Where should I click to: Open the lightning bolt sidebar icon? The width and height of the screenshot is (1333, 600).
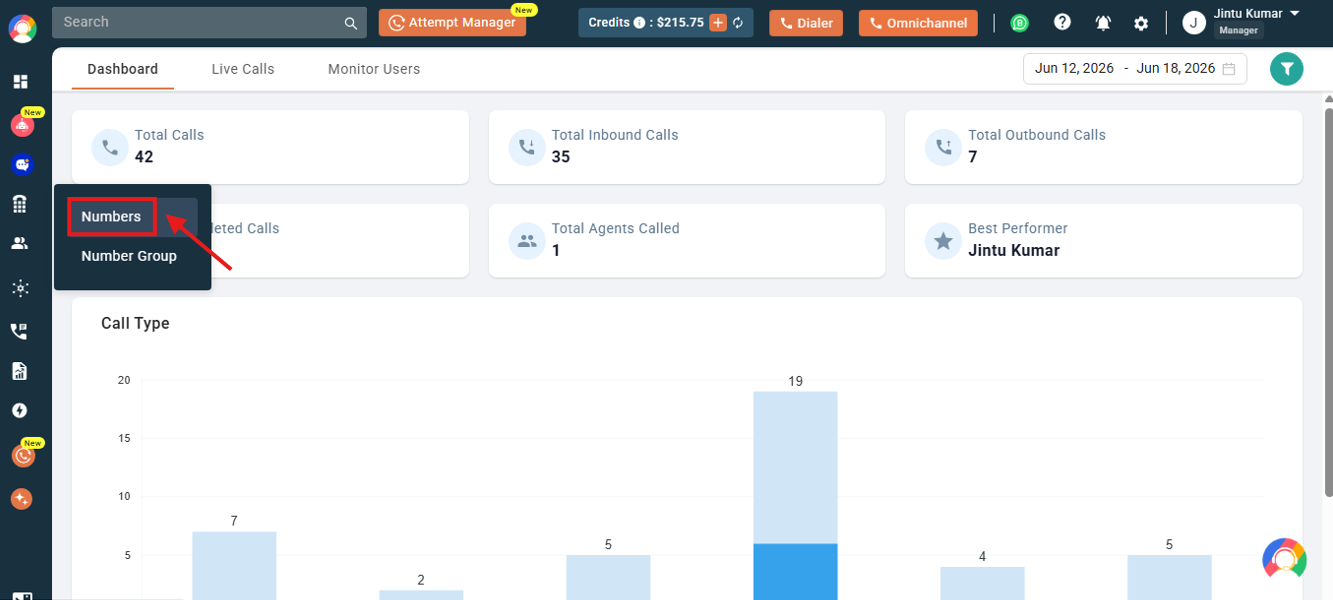20,411
